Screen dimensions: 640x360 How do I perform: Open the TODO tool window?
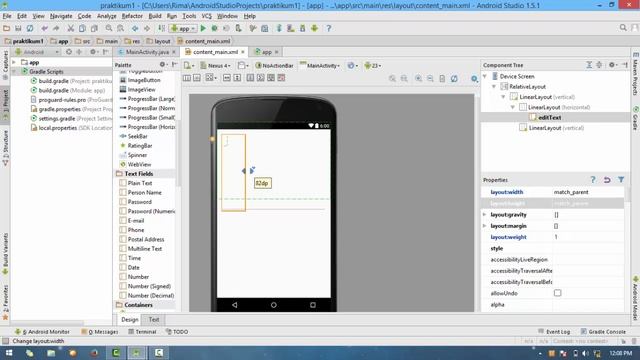coord(177,332)
